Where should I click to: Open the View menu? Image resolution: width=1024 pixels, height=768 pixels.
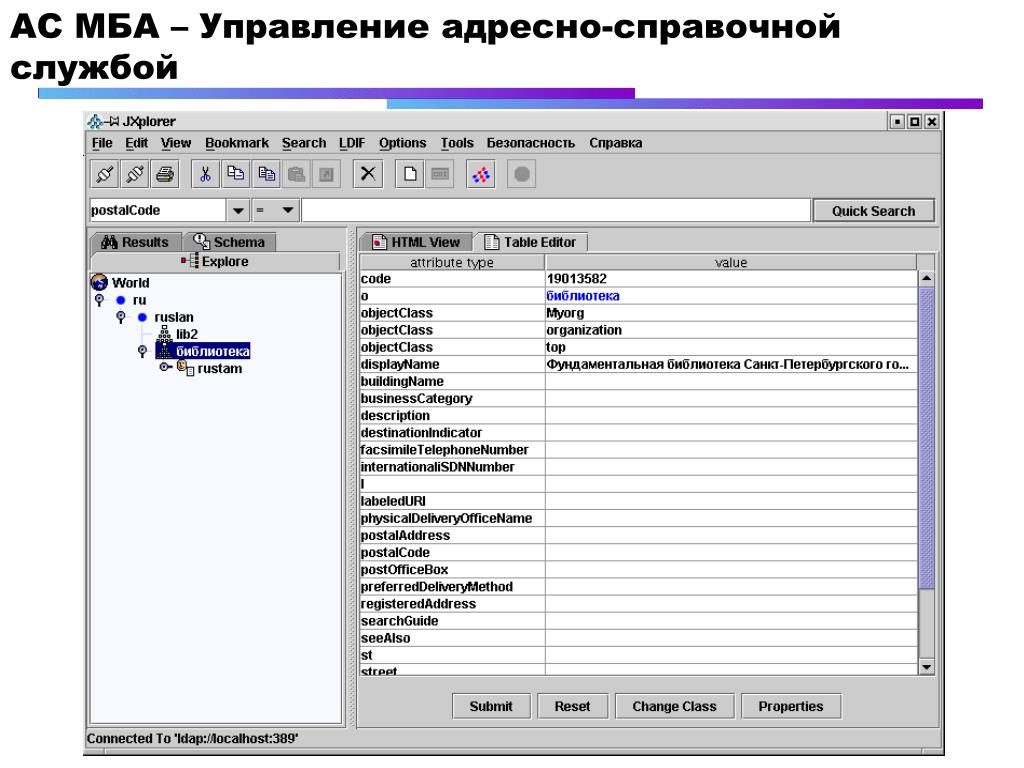pos(176,143)
